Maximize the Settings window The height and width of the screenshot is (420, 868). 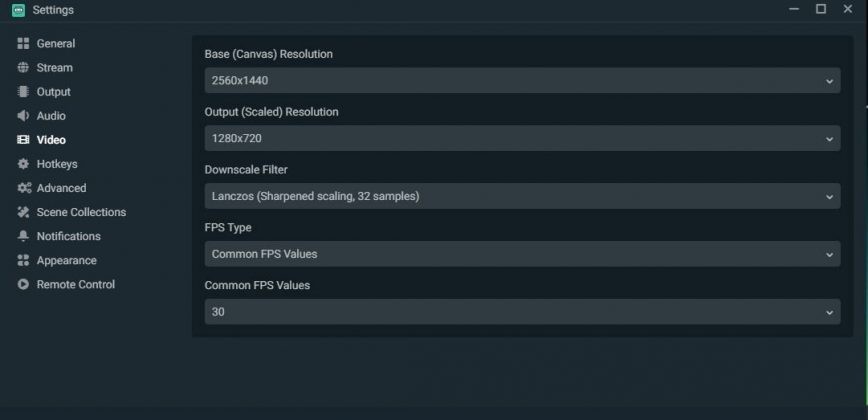tap(821, 9)
